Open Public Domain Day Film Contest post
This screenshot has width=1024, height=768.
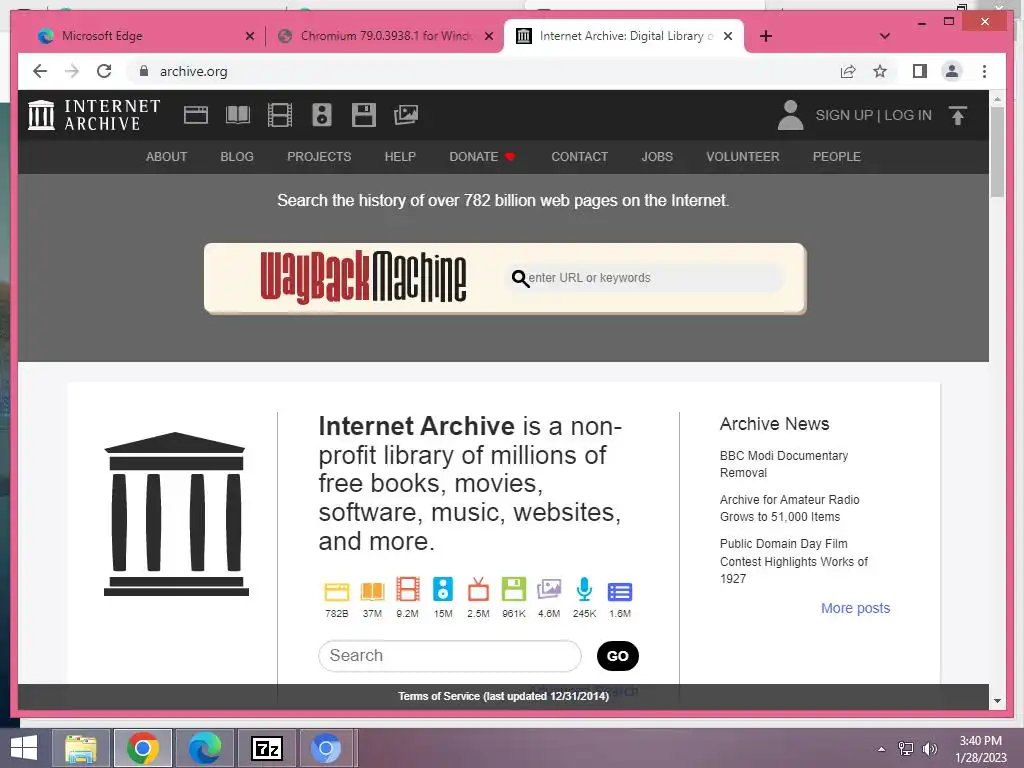pos(793,561)
